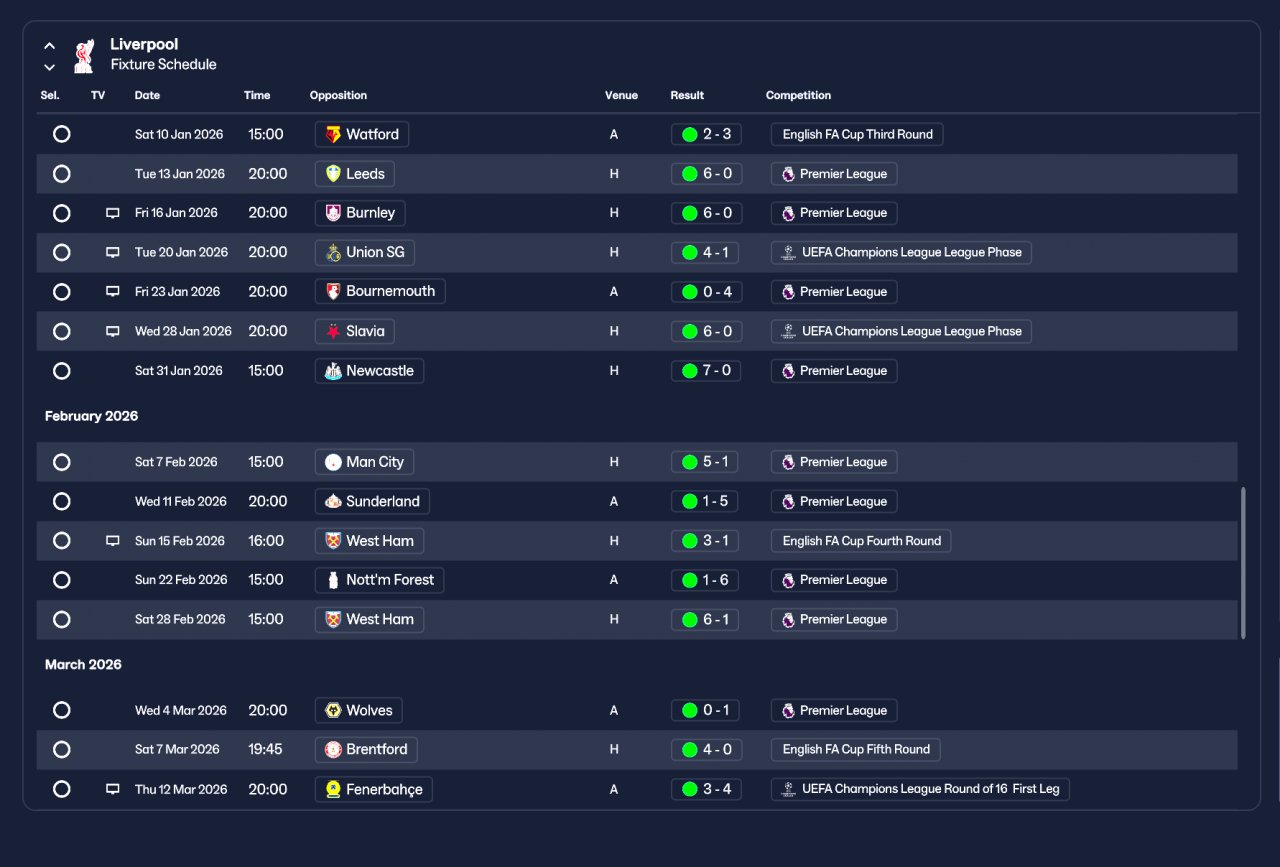Image resolution: width=1280 pixels, height=867 pixels.
Task: Open the 1 - 6 result at Nott'm Forest
Action: point(706,580)
